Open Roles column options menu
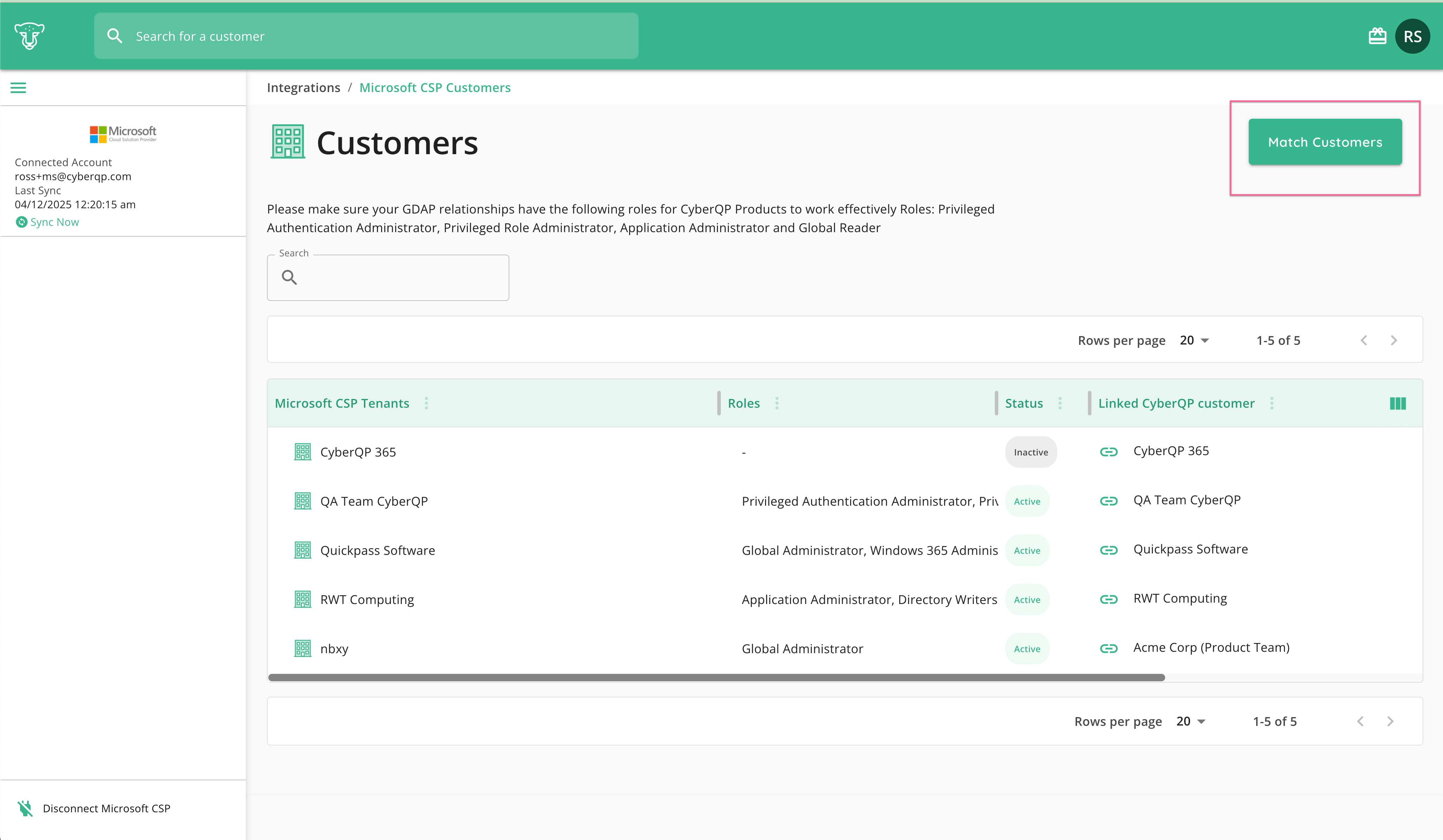Screen dimensions: 1443x840 777,403
